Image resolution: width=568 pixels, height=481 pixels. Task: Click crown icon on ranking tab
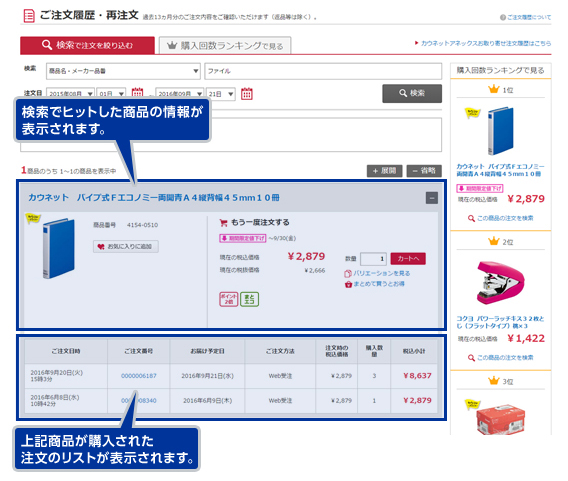tap(172, 45)
